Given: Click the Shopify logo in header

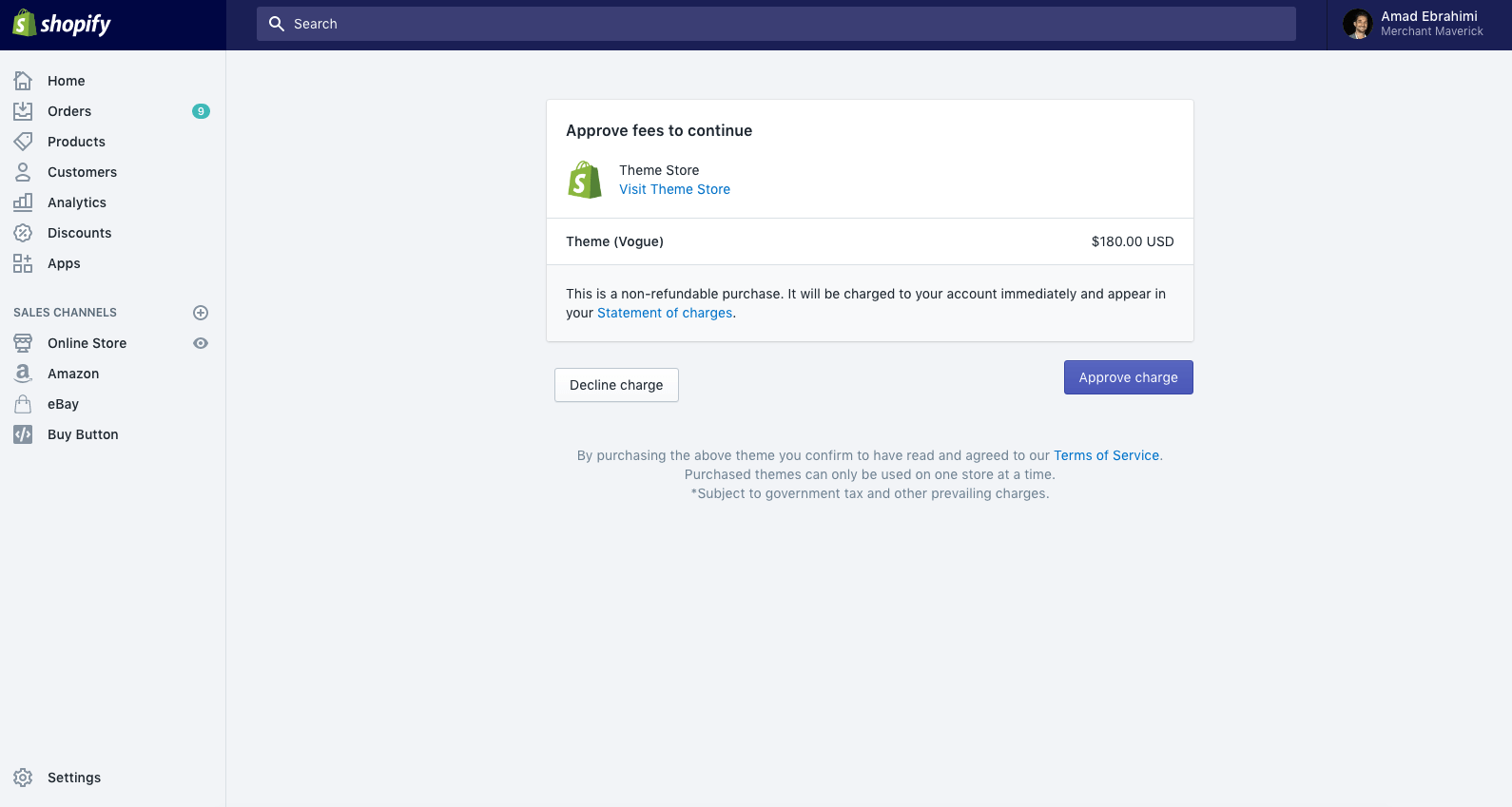Looking at the screenshot, I should pos(62,24).
